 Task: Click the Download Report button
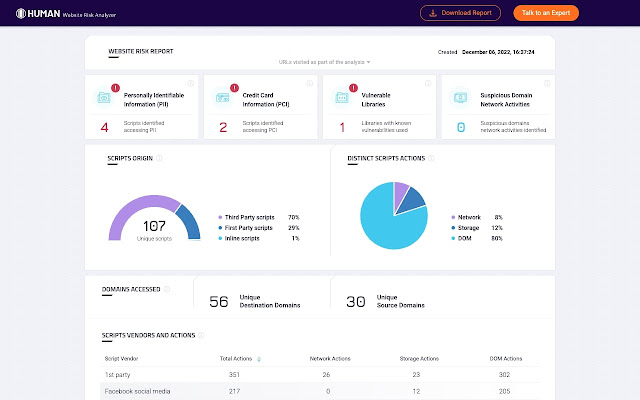click(460, 13)
